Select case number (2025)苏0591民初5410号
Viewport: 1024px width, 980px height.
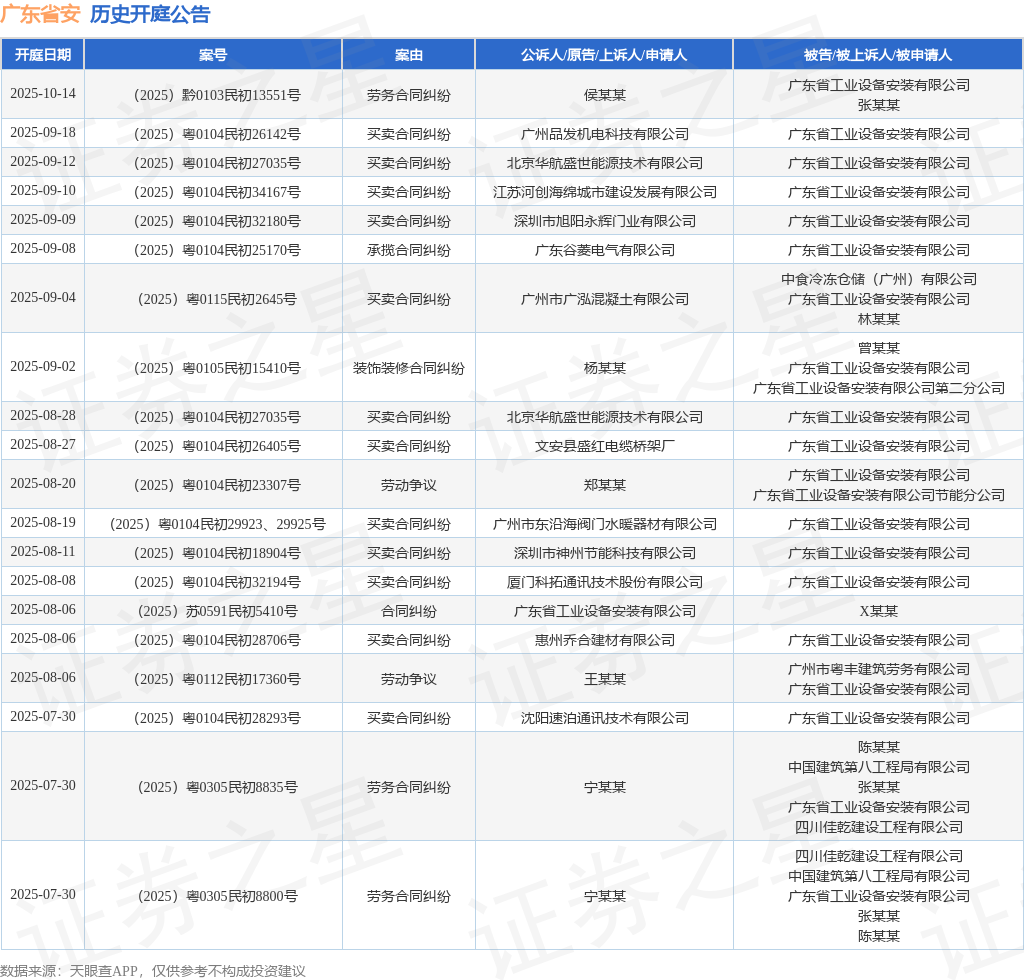[217, 611]
